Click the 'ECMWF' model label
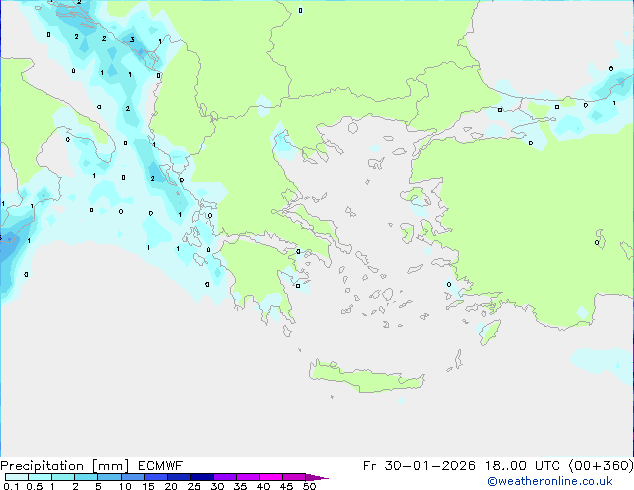This screenshot has width=634, height=490. point(161,466)
